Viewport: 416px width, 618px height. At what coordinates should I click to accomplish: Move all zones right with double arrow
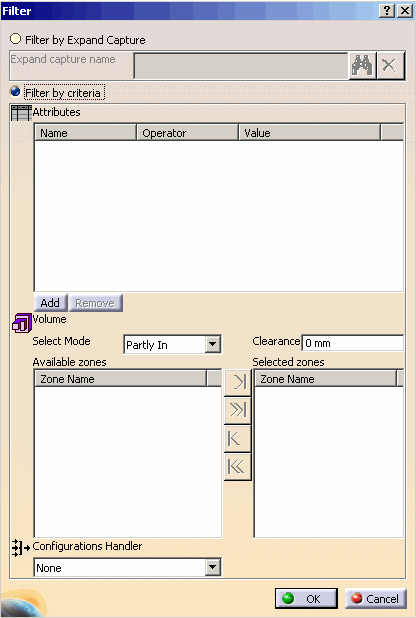(237, 410)
